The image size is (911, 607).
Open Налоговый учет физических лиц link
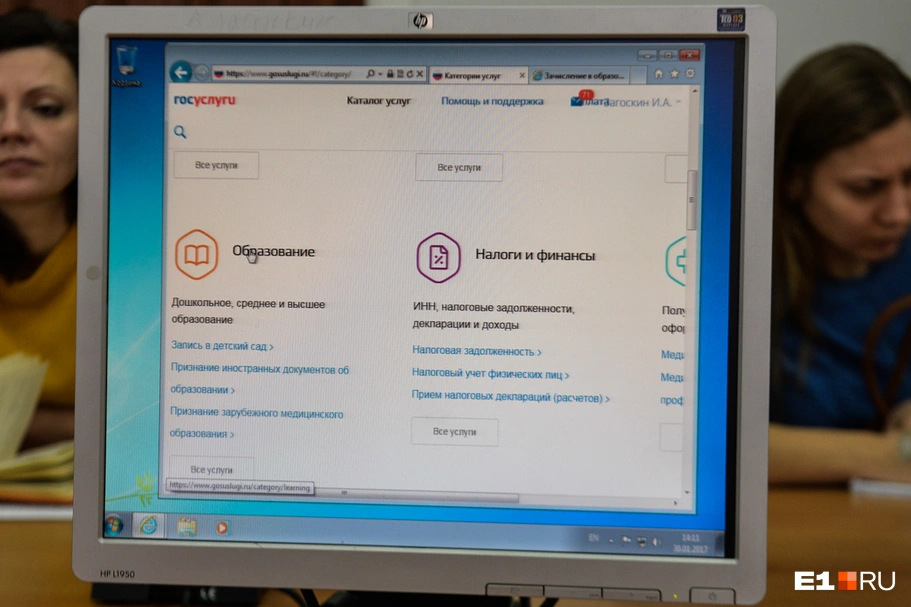click(490, 374)
